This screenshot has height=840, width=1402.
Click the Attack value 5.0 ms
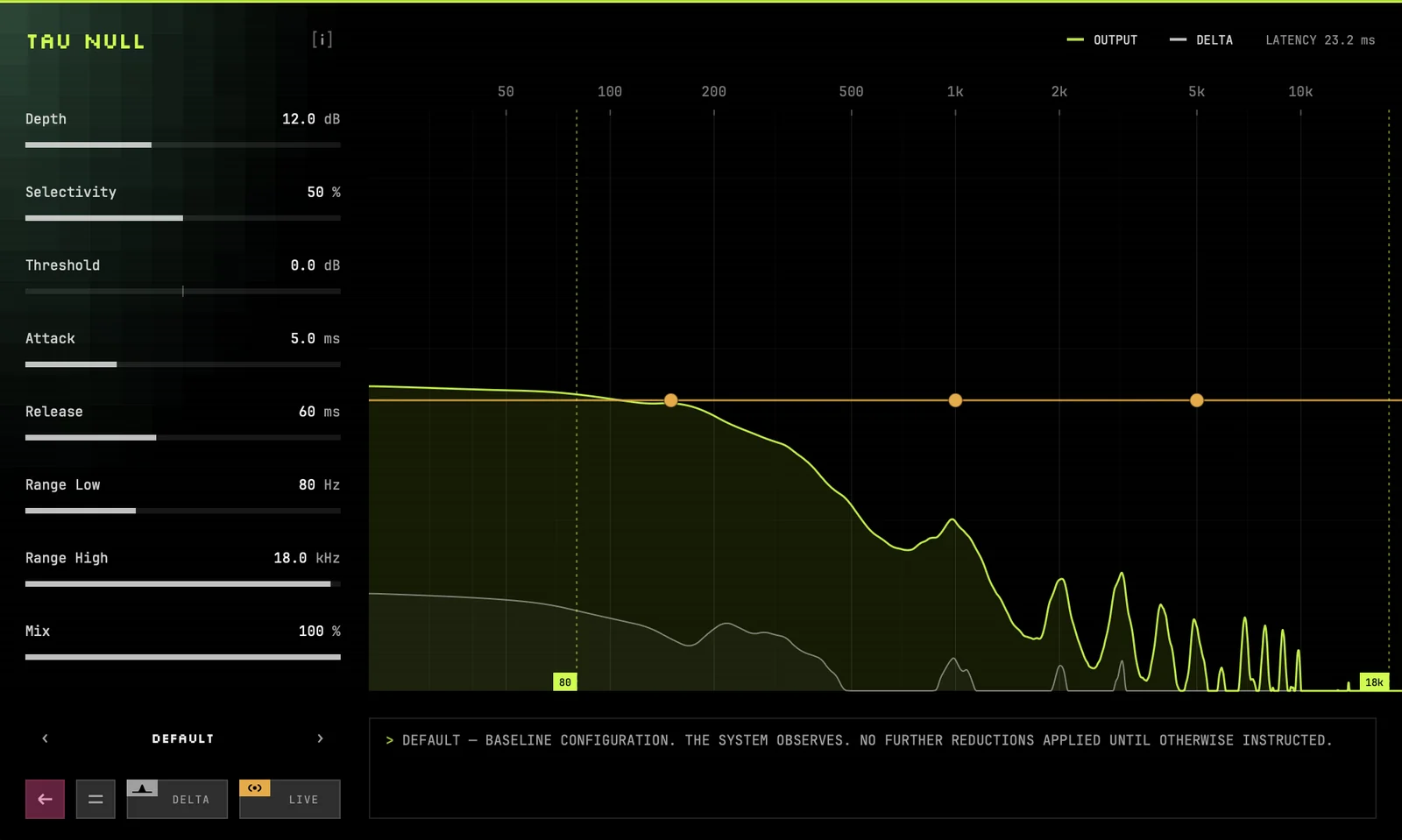tap(315, 338)
